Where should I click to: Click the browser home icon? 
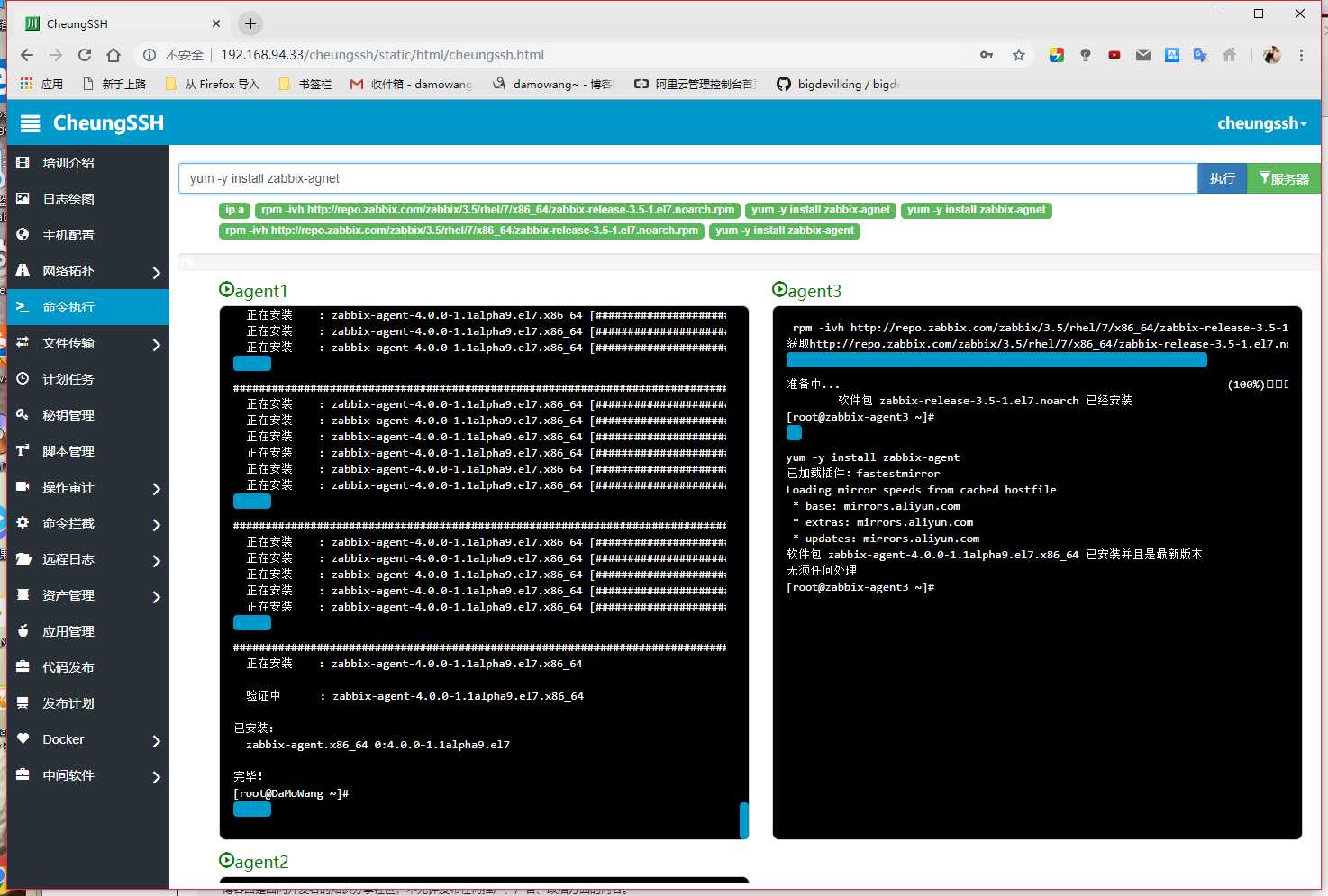[x=114, y=55]
